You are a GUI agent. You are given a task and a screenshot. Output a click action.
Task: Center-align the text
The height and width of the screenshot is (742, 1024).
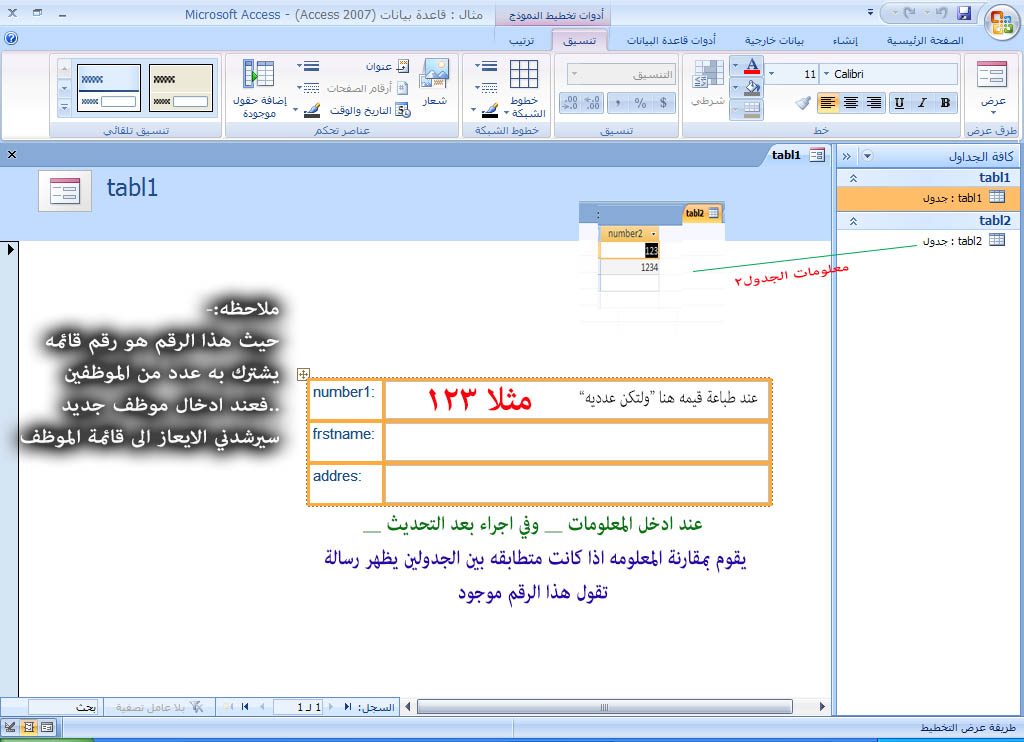coord(851,103)
